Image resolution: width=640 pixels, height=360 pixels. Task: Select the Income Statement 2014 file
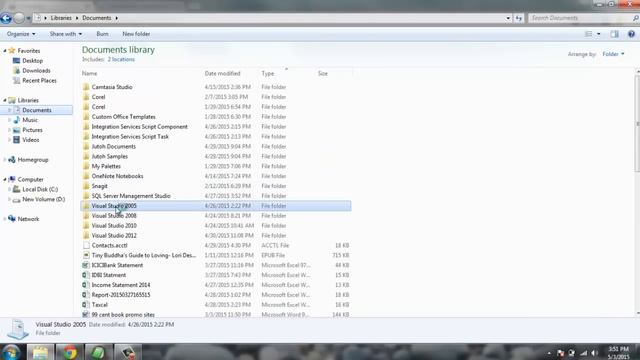point(216,285)
